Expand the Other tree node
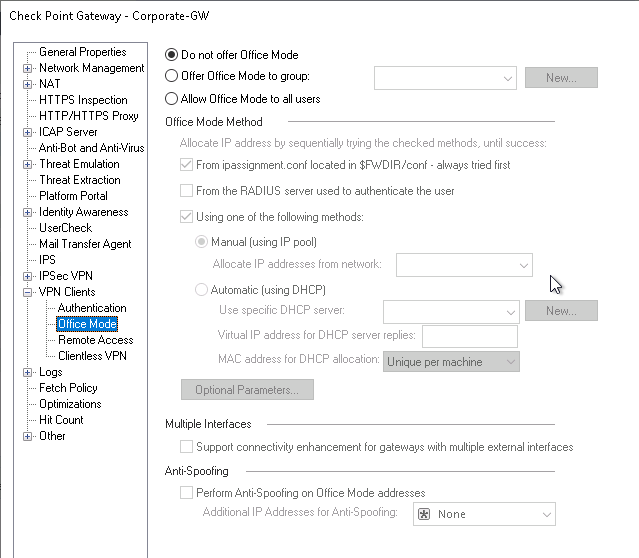 tap(27, 436)
